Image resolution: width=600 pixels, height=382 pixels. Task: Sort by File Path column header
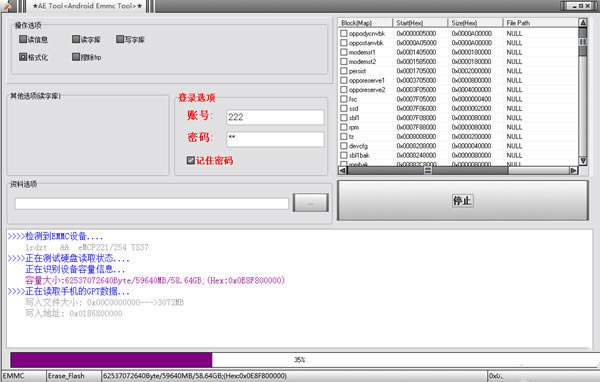(x=540, y=23)
